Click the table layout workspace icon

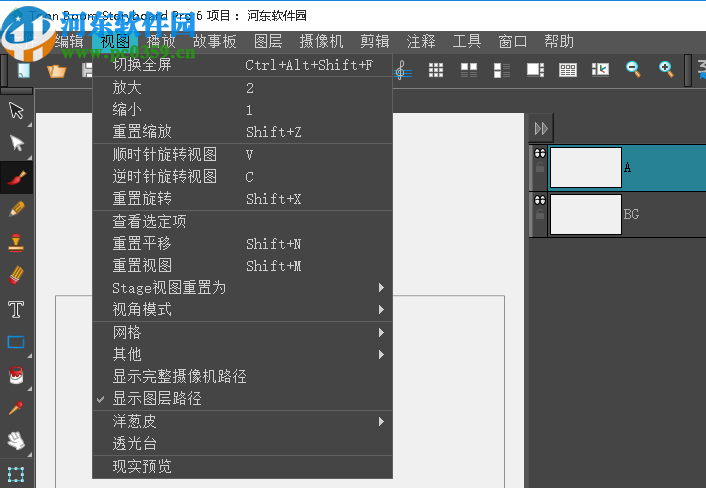tap(568, 70)
